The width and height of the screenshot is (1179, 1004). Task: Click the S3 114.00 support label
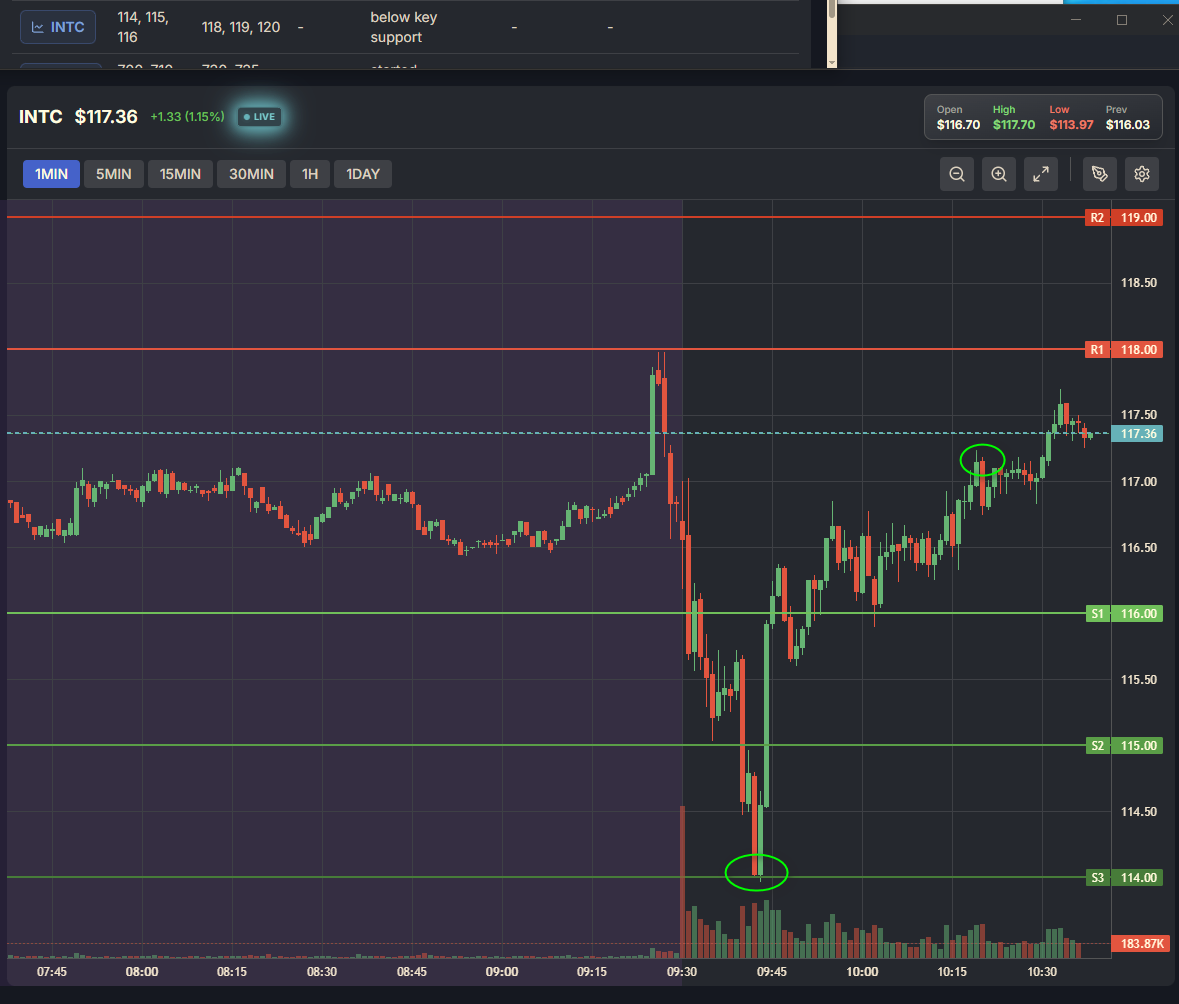click(1124, 878)
